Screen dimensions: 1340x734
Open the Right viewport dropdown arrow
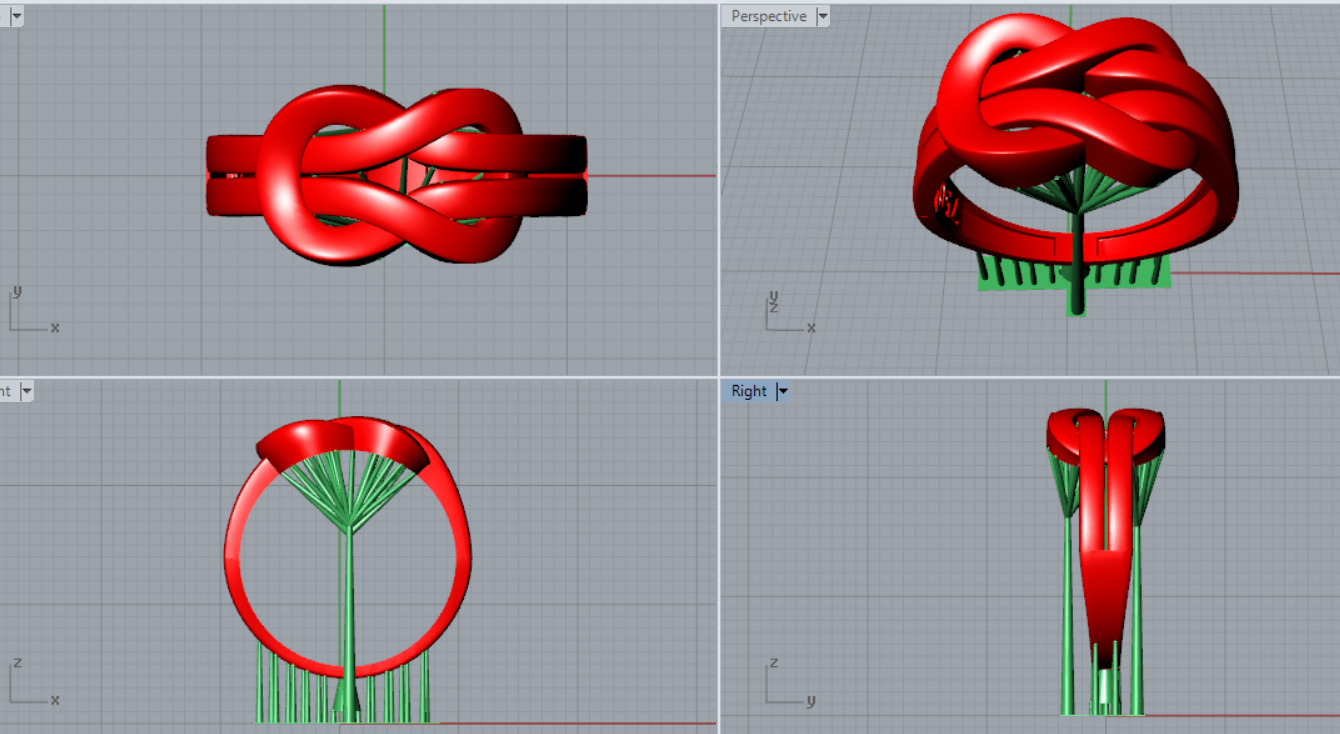click(783, 391)
